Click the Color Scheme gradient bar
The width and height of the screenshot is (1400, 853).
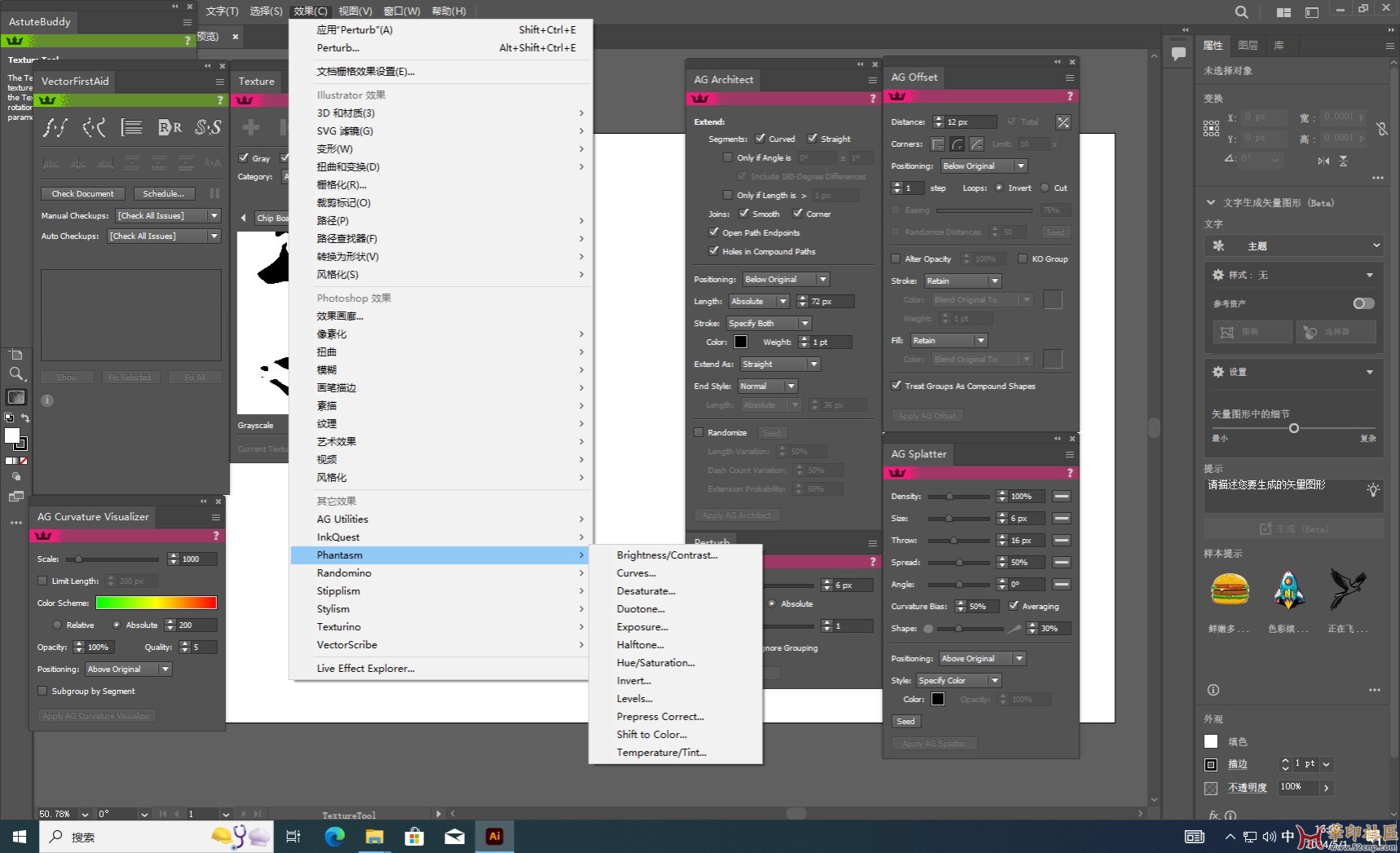(x=157, y=603)
